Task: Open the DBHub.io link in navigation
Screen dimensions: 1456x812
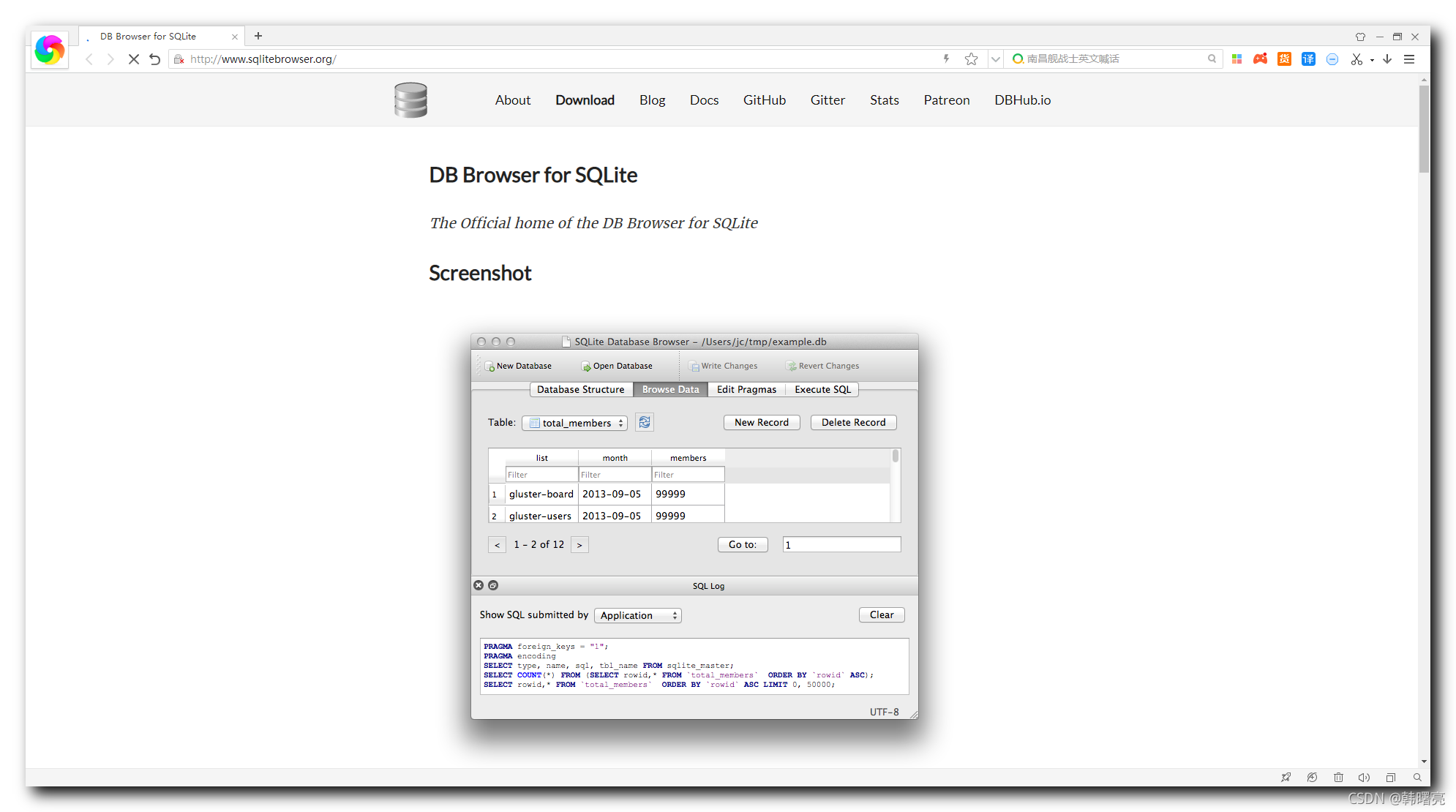Action: [x=1022, y=100]
